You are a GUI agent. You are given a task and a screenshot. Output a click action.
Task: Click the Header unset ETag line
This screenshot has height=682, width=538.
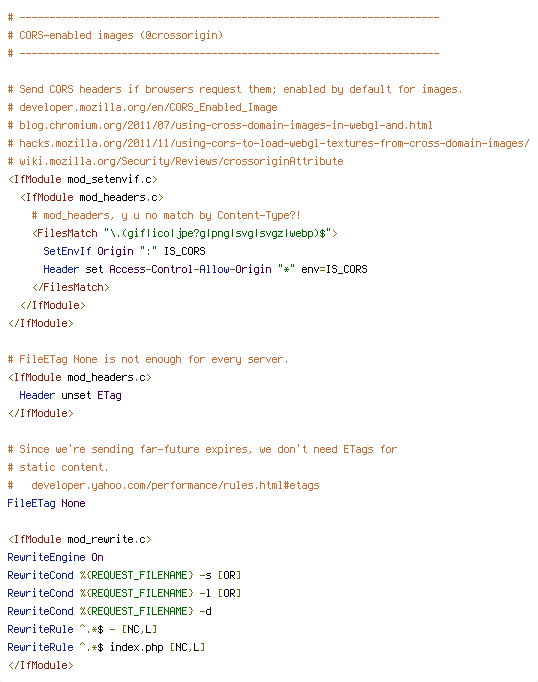click(x=70, y=395)
